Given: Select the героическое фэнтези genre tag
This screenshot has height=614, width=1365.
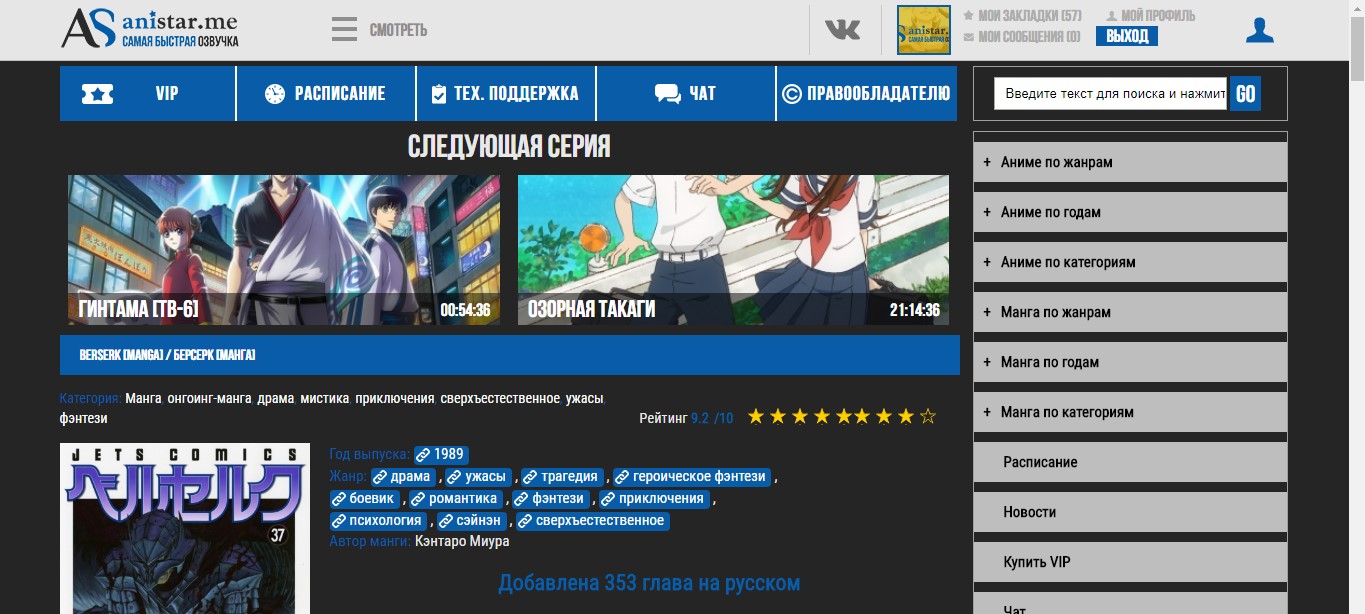Looking at the screenshot, I should (692, 476).
